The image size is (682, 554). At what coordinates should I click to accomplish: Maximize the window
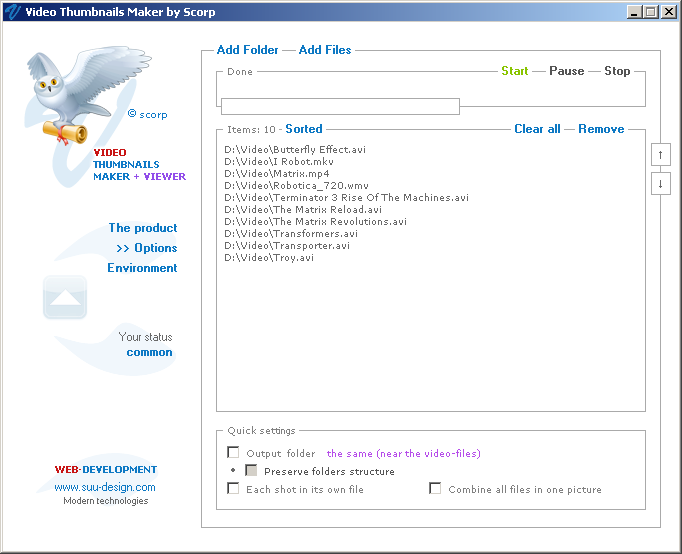click(651, 12)
